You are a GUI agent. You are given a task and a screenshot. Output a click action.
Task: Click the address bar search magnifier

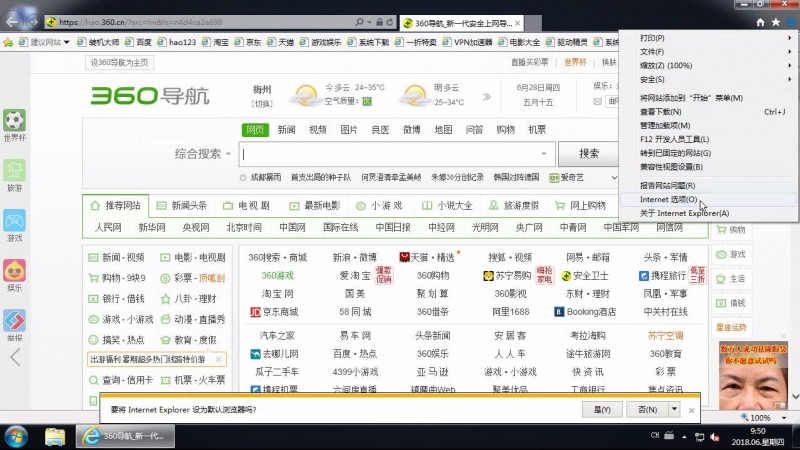pyautogui.click(x=359, y=22)
